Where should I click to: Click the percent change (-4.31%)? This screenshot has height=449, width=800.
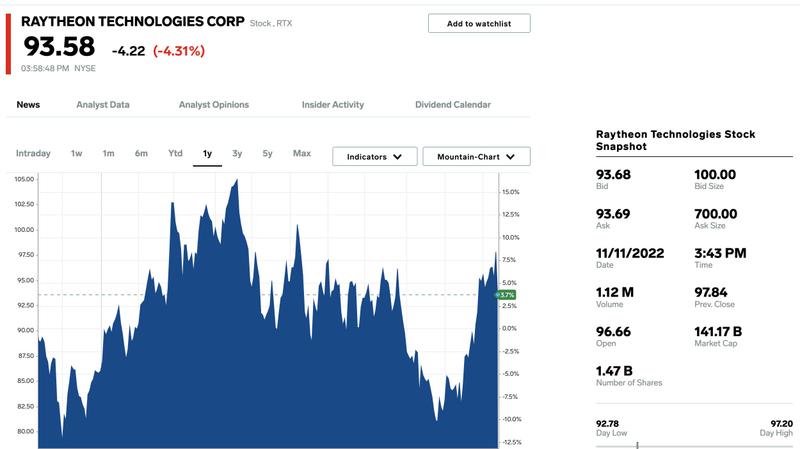(x=179, y=51)
